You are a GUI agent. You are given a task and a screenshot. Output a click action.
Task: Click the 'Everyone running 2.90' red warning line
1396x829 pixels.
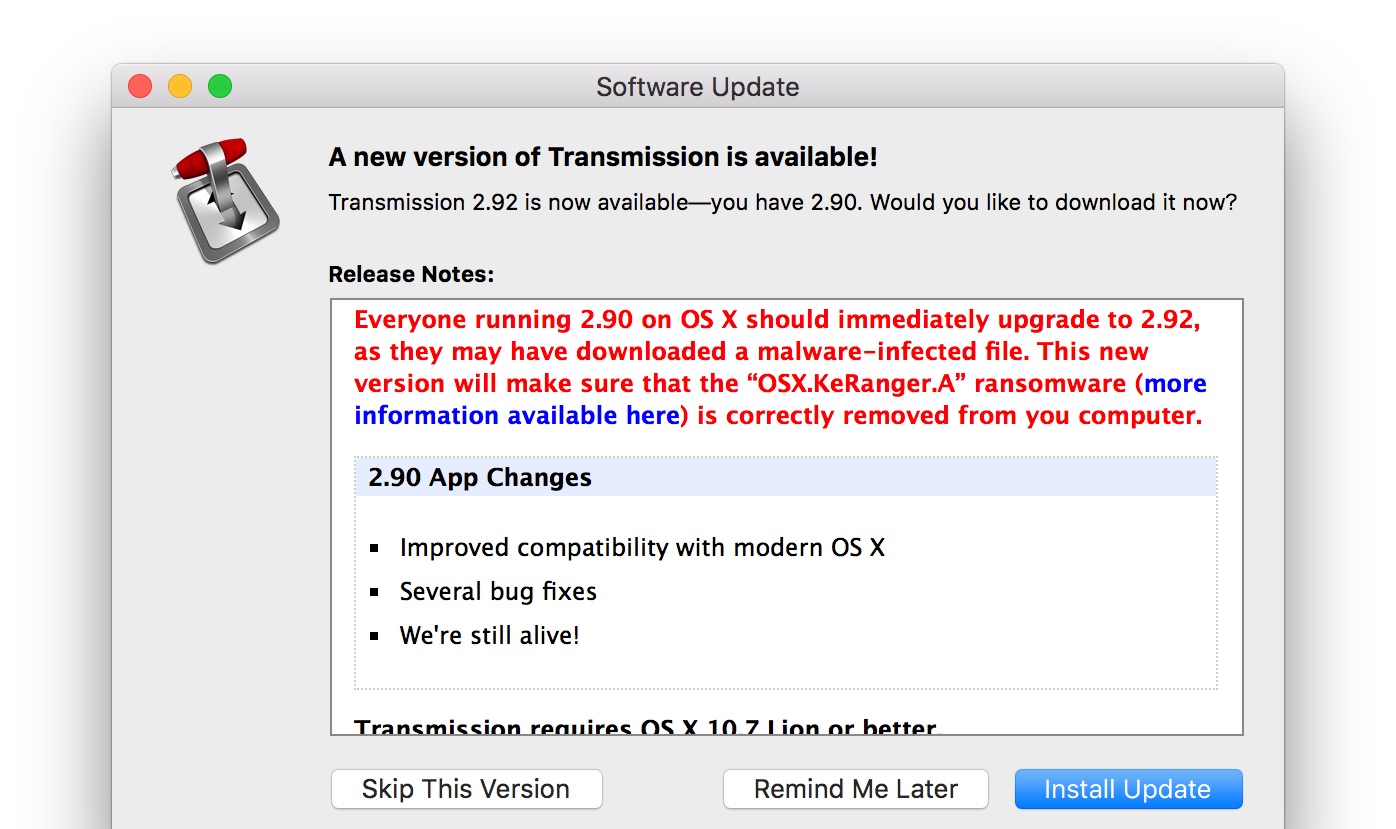tap(776, 320)
